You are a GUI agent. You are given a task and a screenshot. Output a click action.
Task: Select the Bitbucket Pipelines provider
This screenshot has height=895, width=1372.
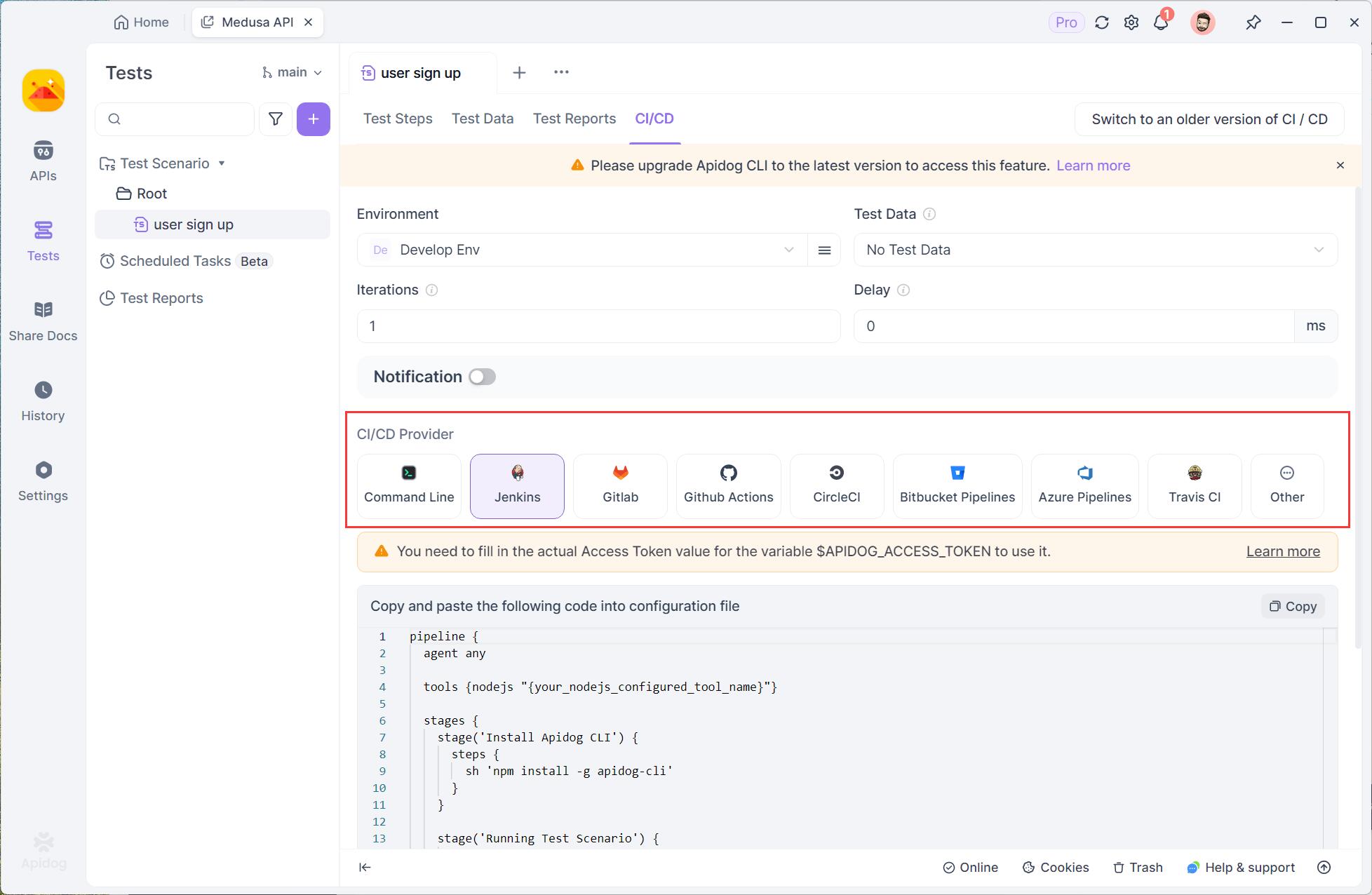pyautogui.click(x=957, y=486)
